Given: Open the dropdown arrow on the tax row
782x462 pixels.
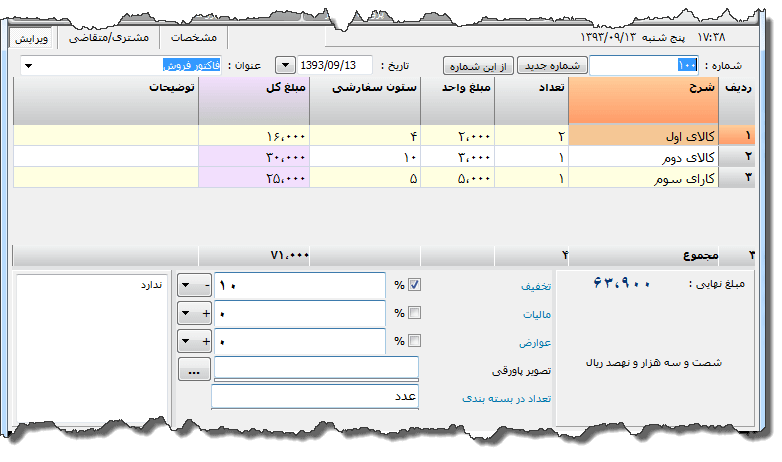Looking at the screenshot, I should click(187, 313).
